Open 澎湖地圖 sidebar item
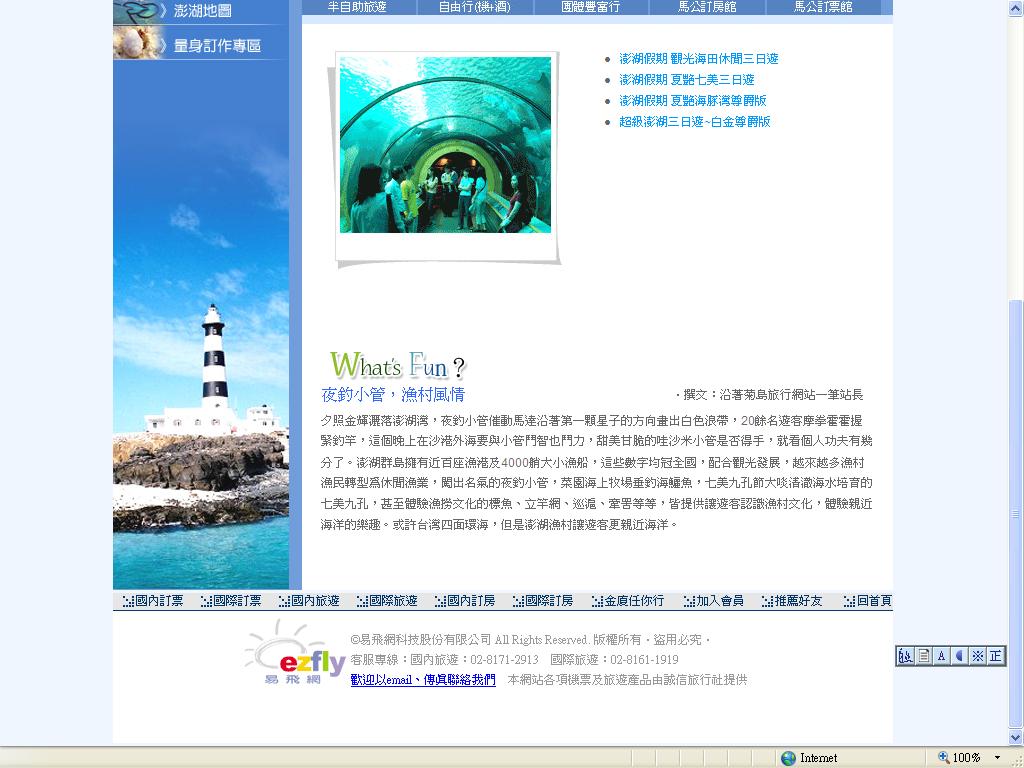The width and height of the screenshot is (1024, 768). pos(200,11)
